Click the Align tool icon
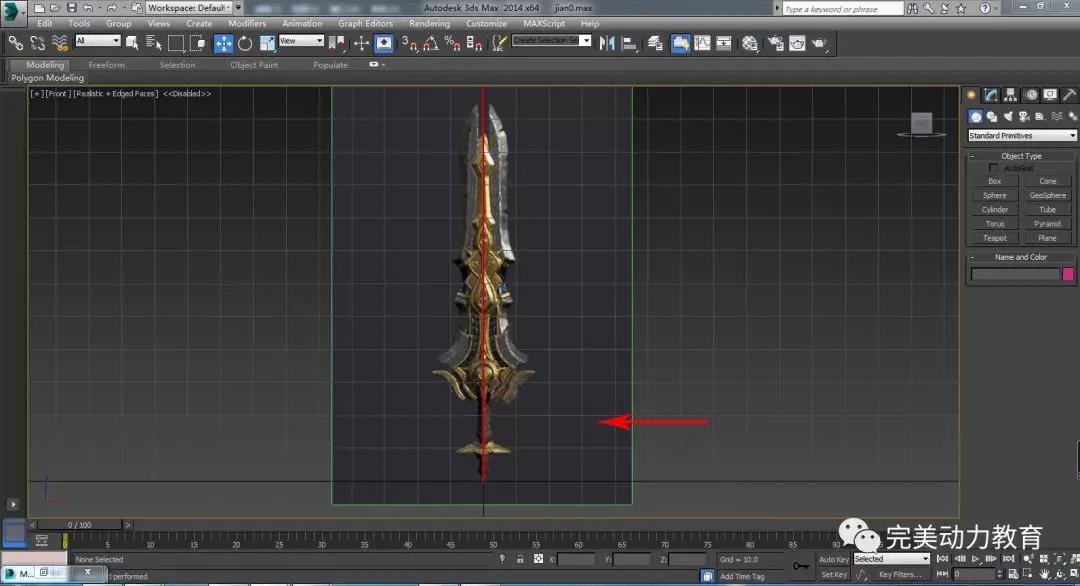This screenshot has width=1080, height=586. [x=629, y=43]
